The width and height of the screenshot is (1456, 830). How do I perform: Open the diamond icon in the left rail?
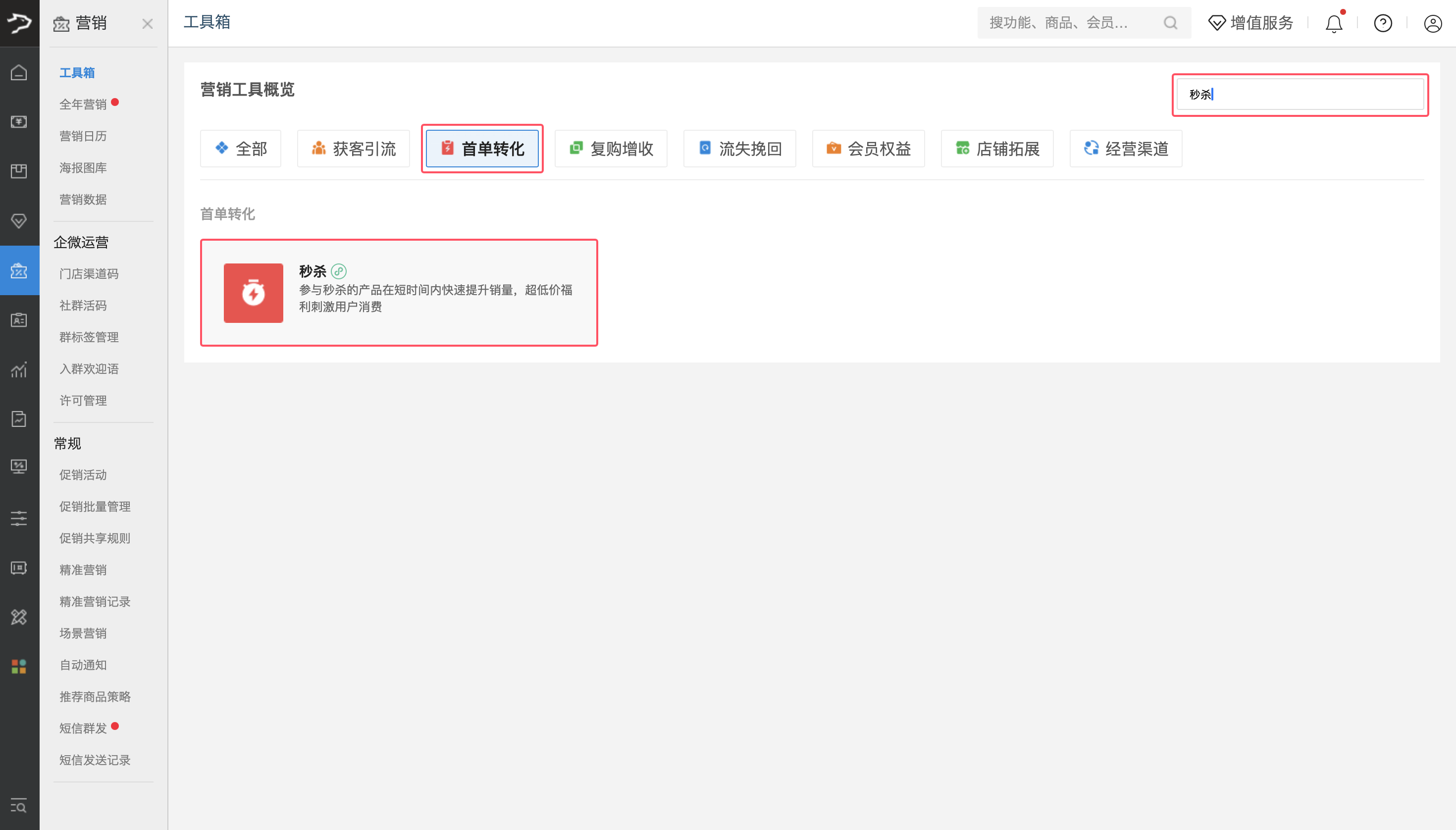click(19, 220)
